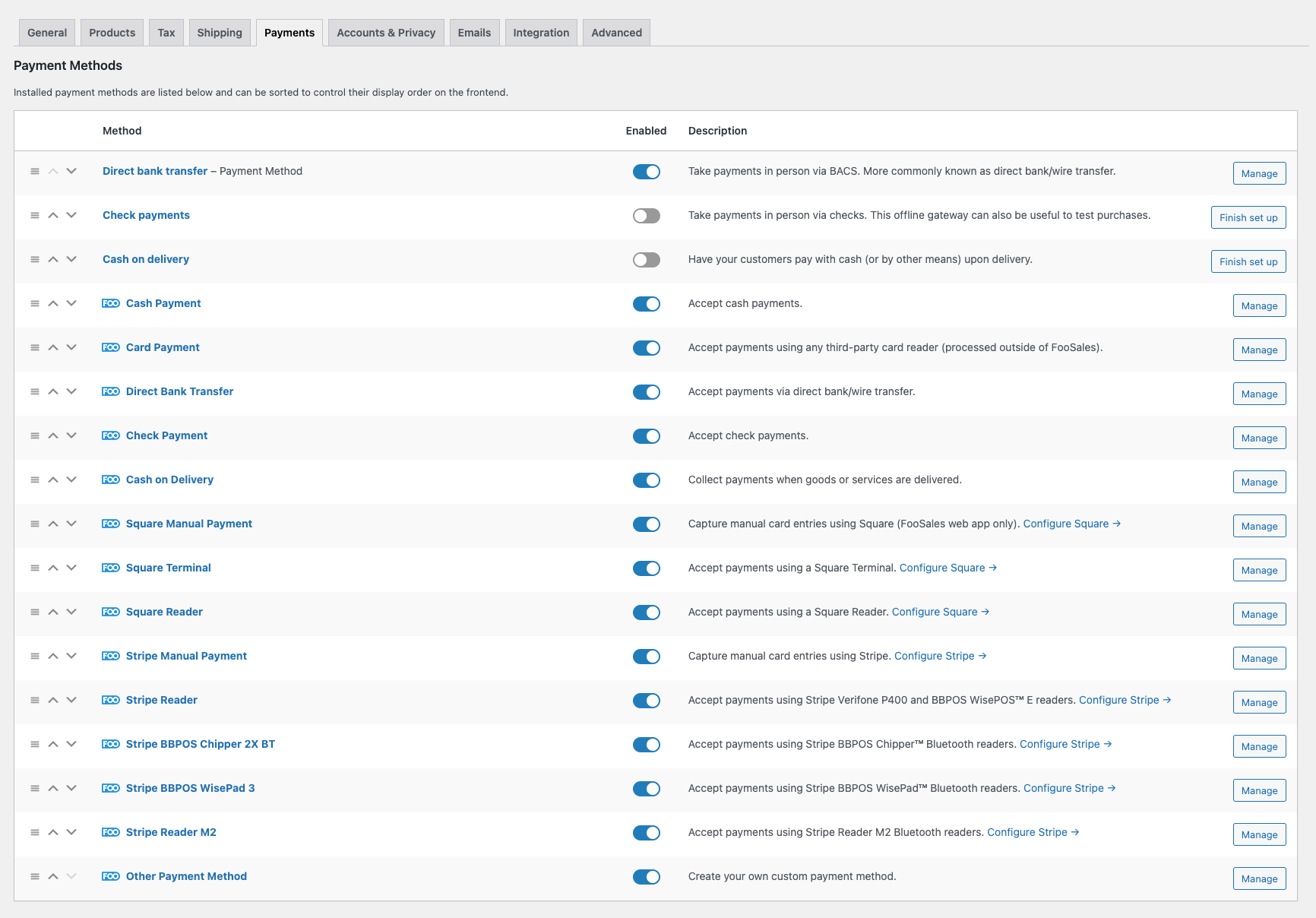Open the Advanced settings tab
This screenshot has height=918, width=1316.
coord(616,33)
